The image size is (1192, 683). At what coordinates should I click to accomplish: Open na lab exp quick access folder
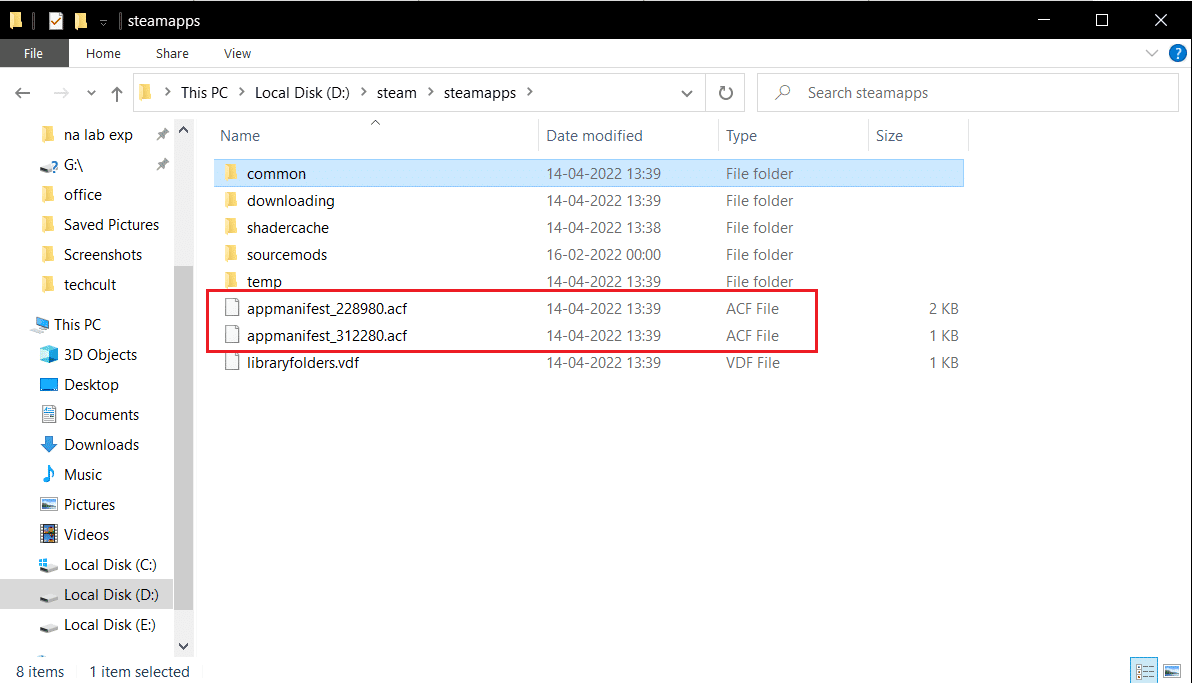(98, 135)
